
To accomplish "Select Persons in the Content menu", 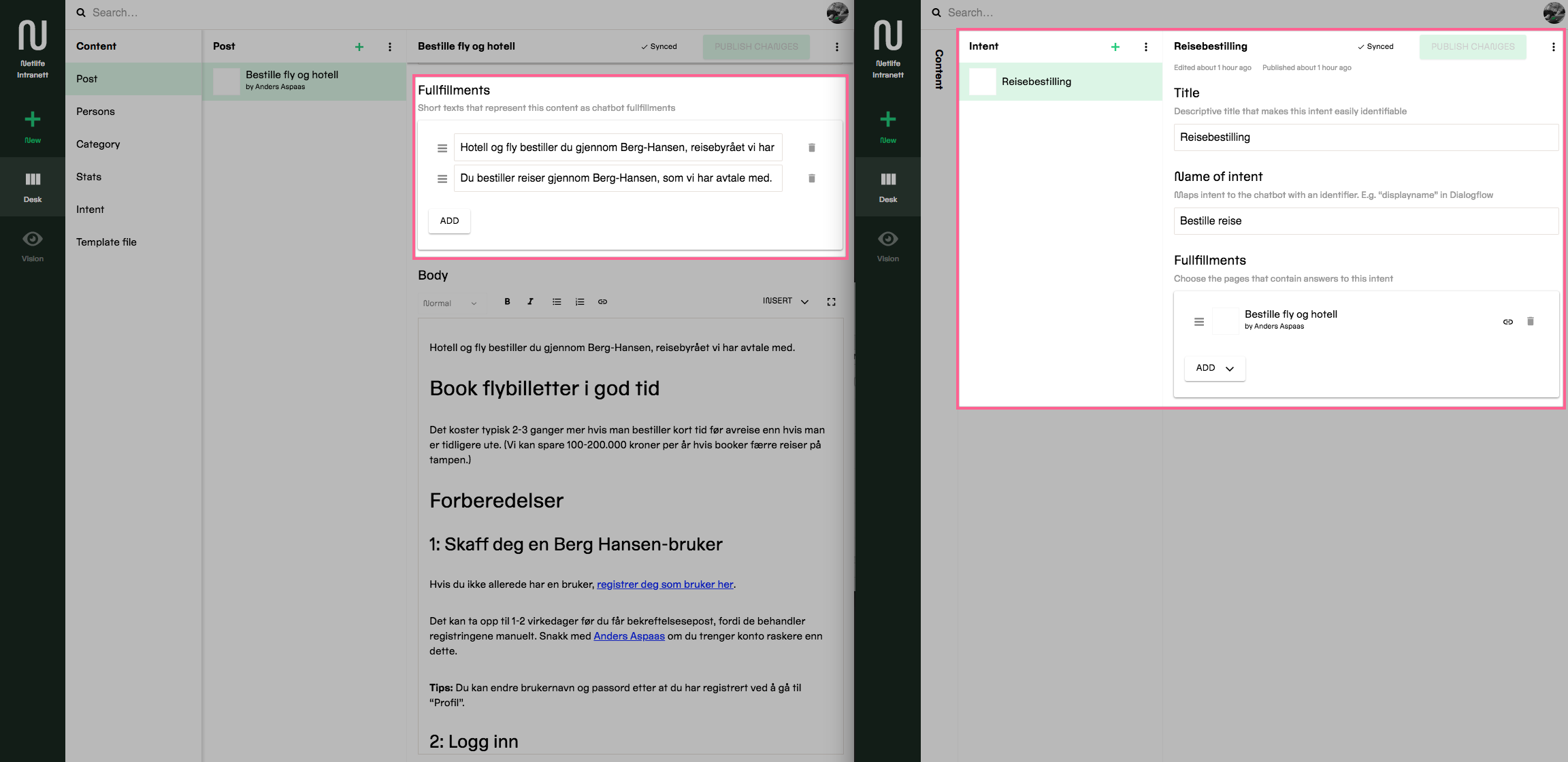I will pos(95,112).
